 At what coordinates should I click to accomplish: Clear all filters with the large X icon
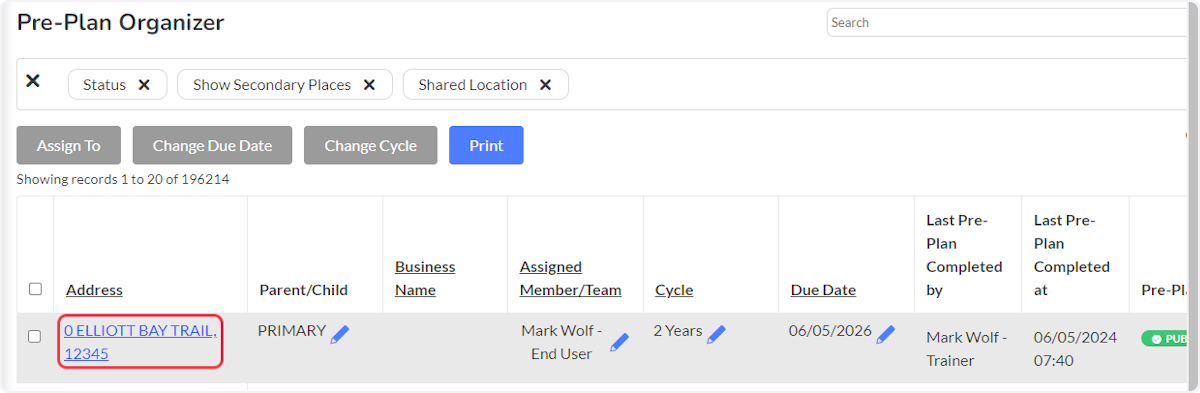[x=32, y=81]
